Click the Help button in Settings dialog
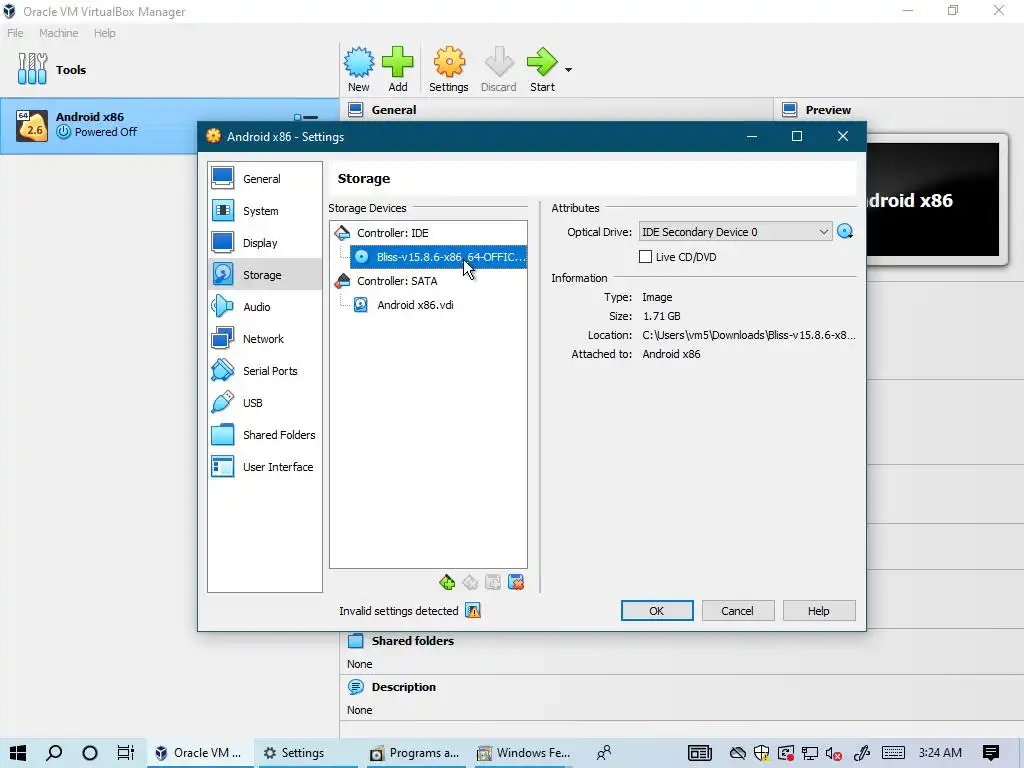Image resolution: width=1024 pixels, height=768 pixels. 819,611
